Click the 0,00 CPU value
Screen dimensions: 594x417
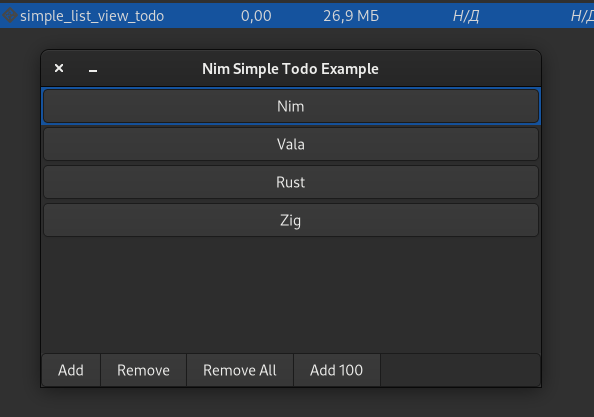[x=256, y=16]
